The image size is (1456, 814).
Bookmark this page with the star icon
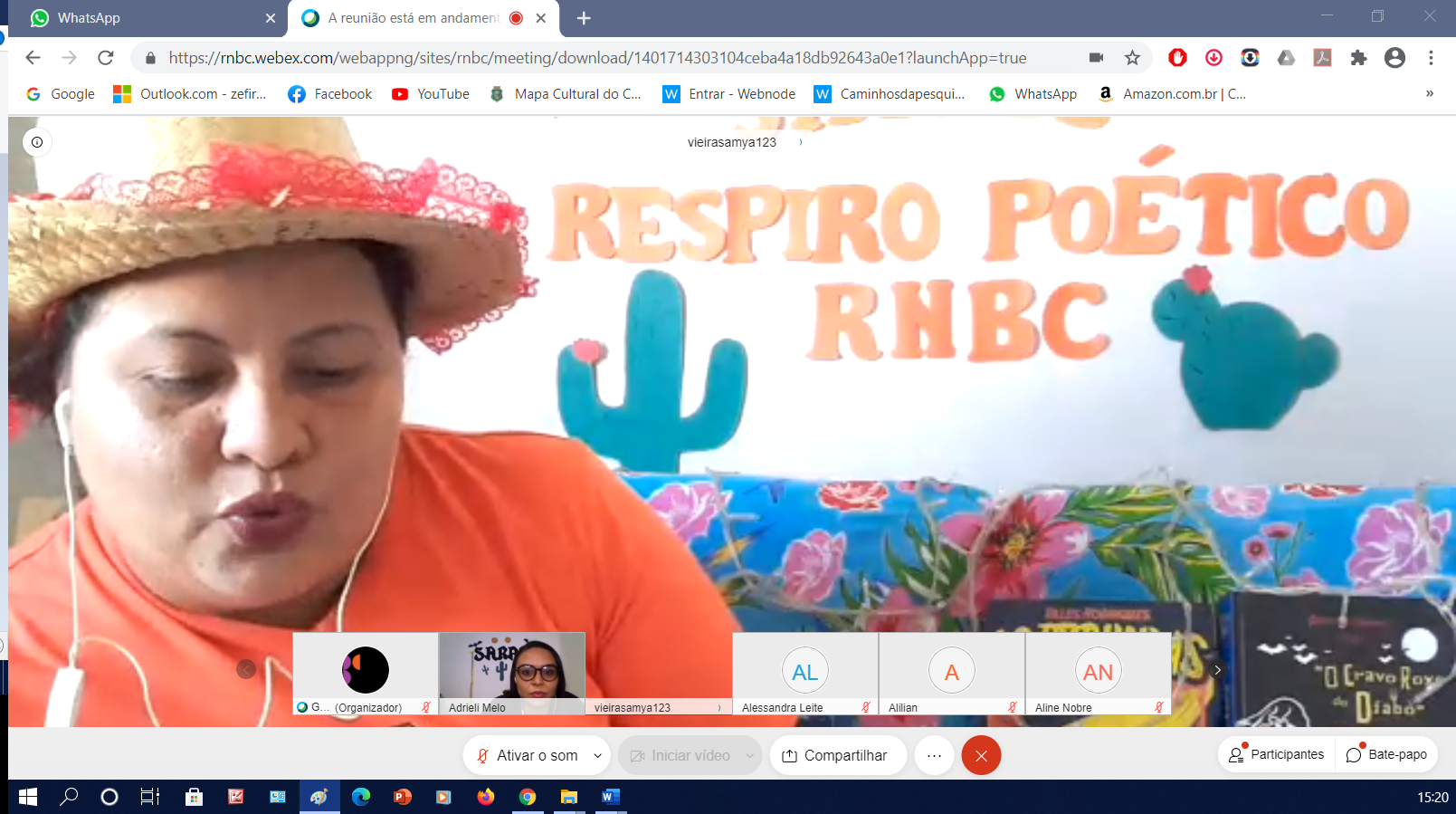(1132, 58)
